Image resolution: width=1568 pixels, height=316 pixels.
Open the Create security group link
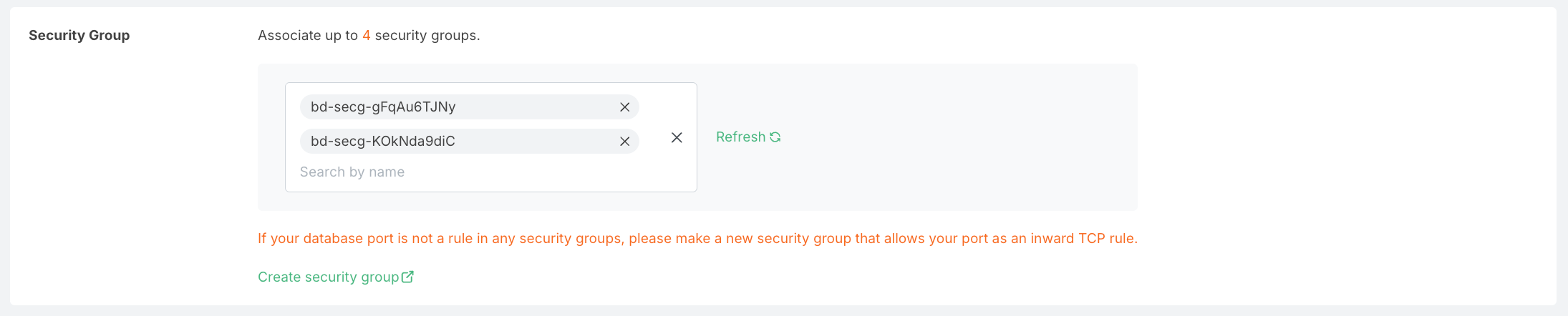coord(328,277)
